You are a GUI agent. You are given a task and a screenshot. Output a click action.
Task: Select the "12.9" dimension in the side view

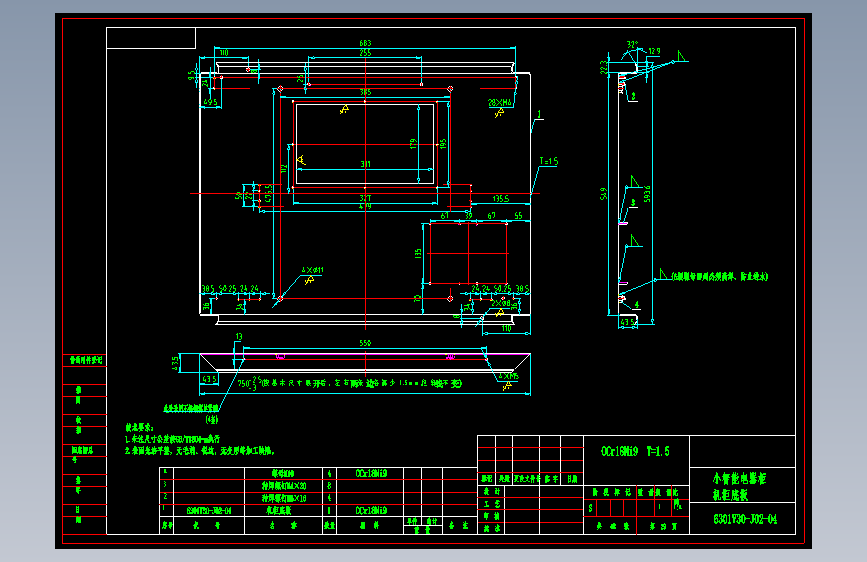point(654,51)
